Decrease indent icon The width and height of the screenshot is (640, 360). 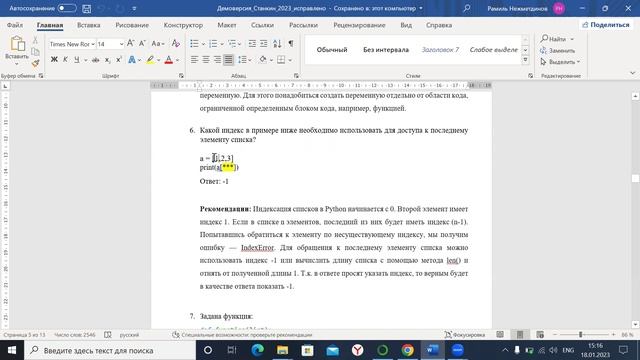click(252, 43)
